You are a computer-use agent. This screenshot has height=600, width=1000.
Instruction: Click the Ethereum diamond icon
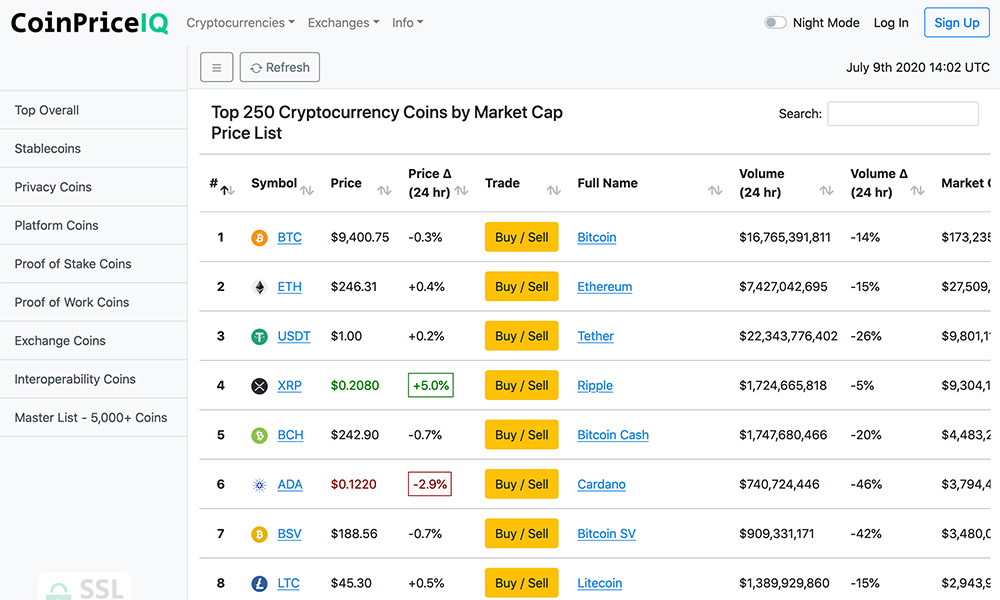(260, 287)
